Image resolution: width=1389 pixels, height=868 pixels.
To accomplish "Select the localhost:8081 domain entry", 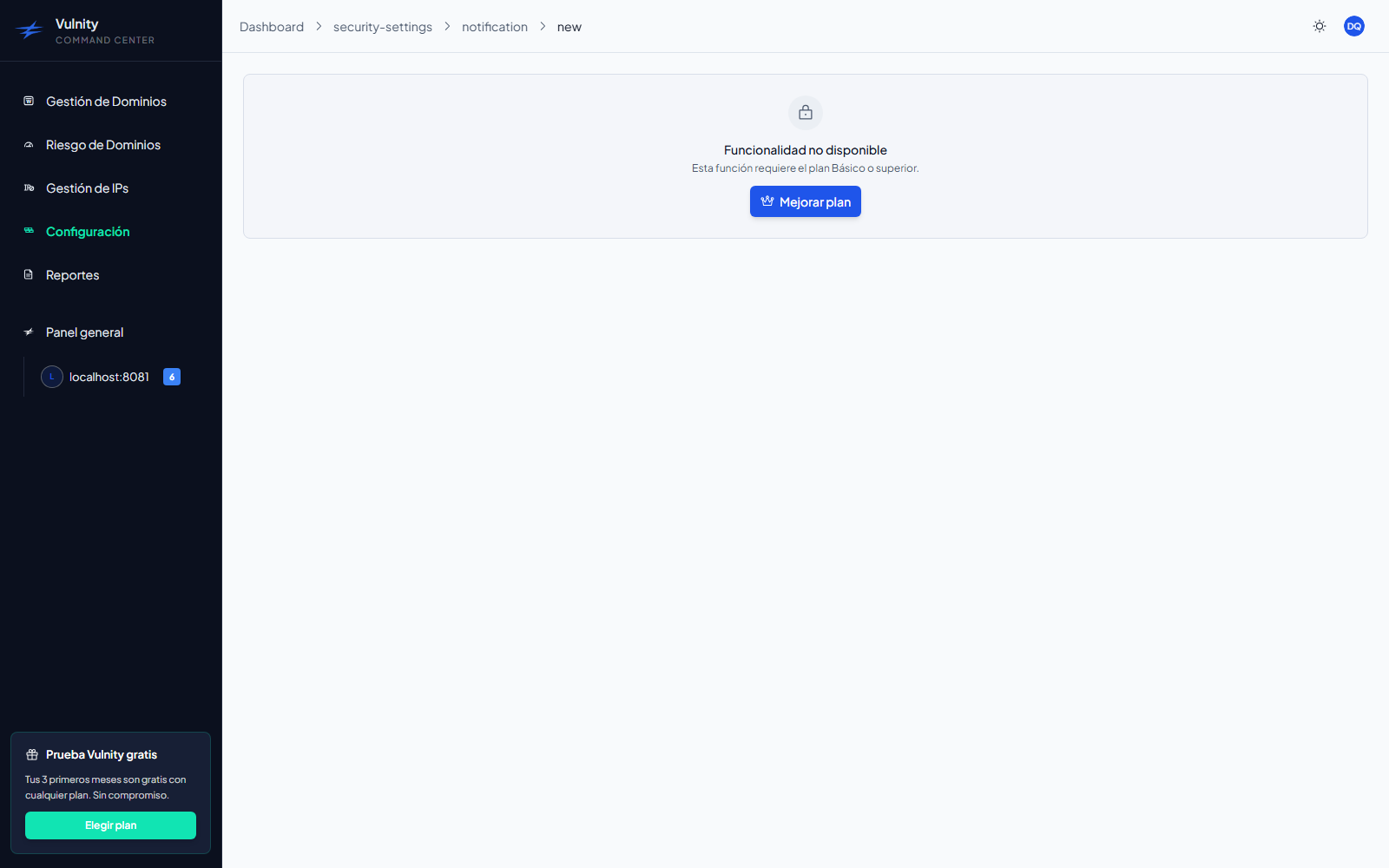I will [109, 377].
